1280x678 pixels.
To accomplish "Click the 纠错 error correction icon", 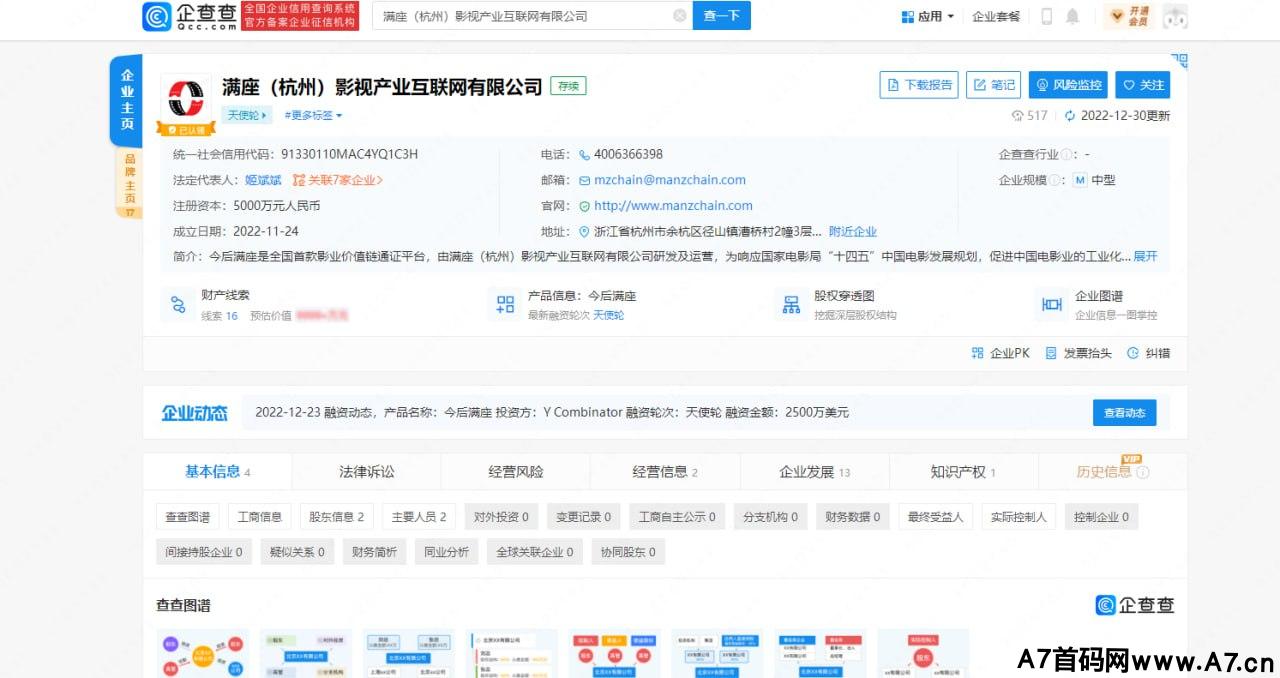I will (x=1150, y=352).
